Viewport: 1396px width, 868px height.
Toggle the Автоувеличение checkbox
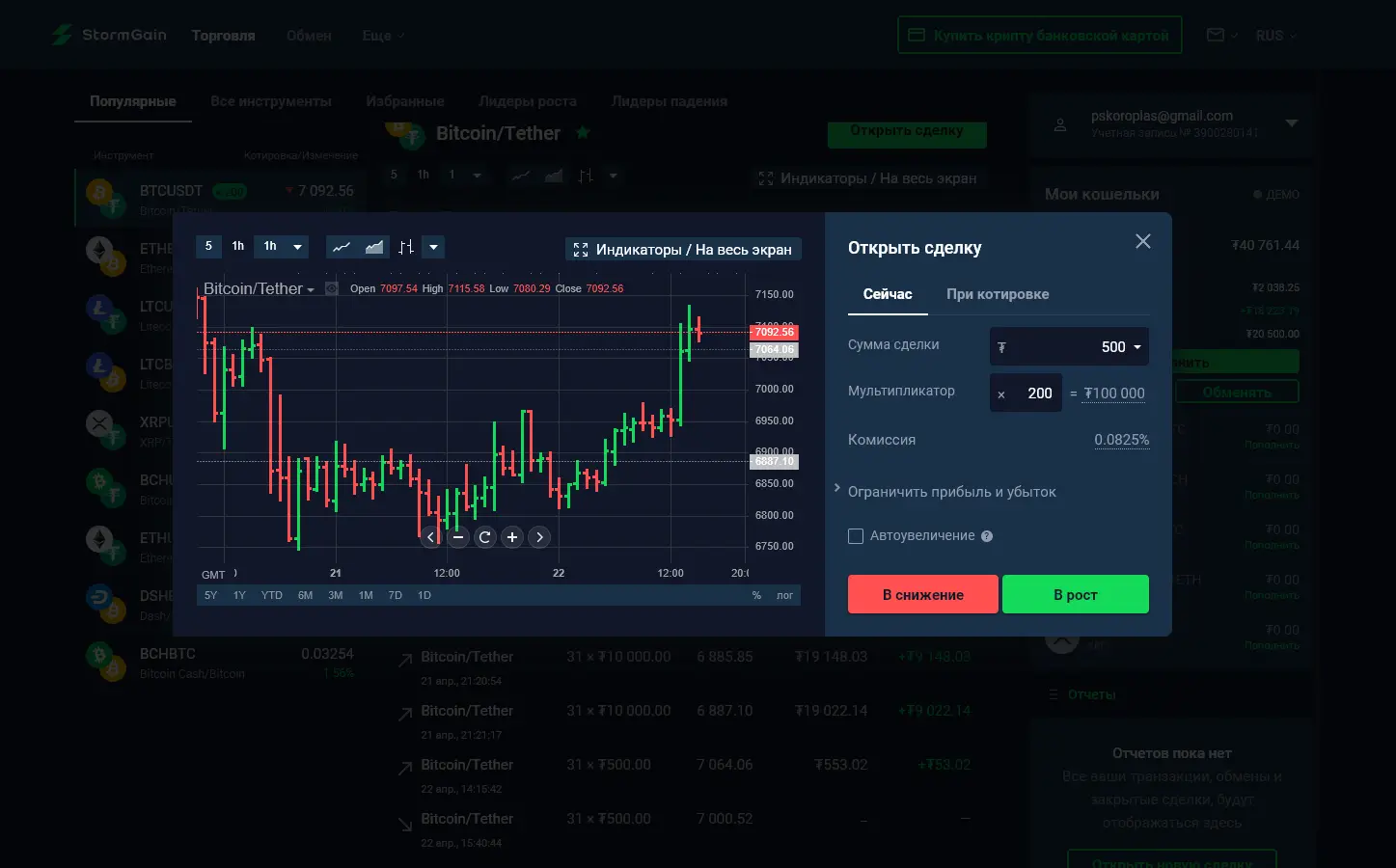[x=856, y=536]
